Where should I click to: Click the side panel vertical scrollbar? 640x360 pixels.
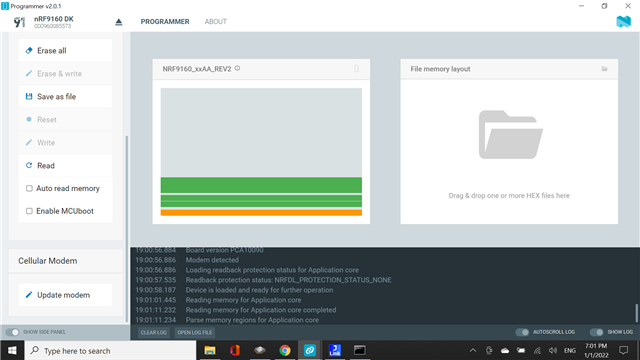point(127,229)
